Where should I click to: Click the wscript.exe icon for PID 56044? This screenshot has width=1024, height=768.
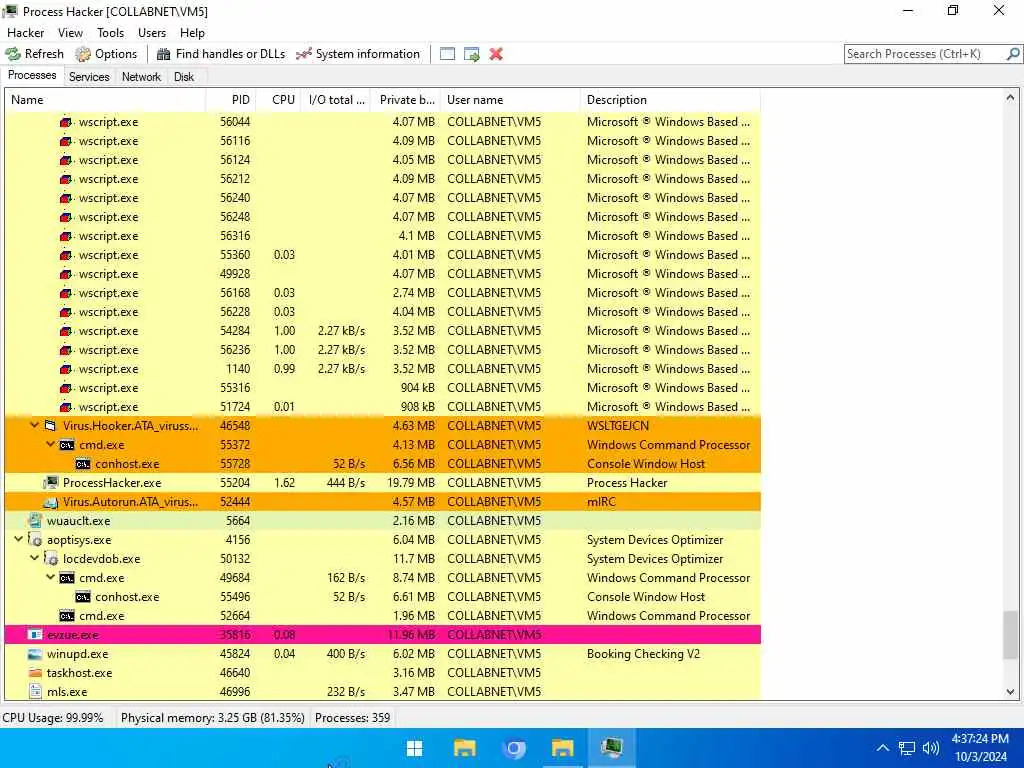66,122
